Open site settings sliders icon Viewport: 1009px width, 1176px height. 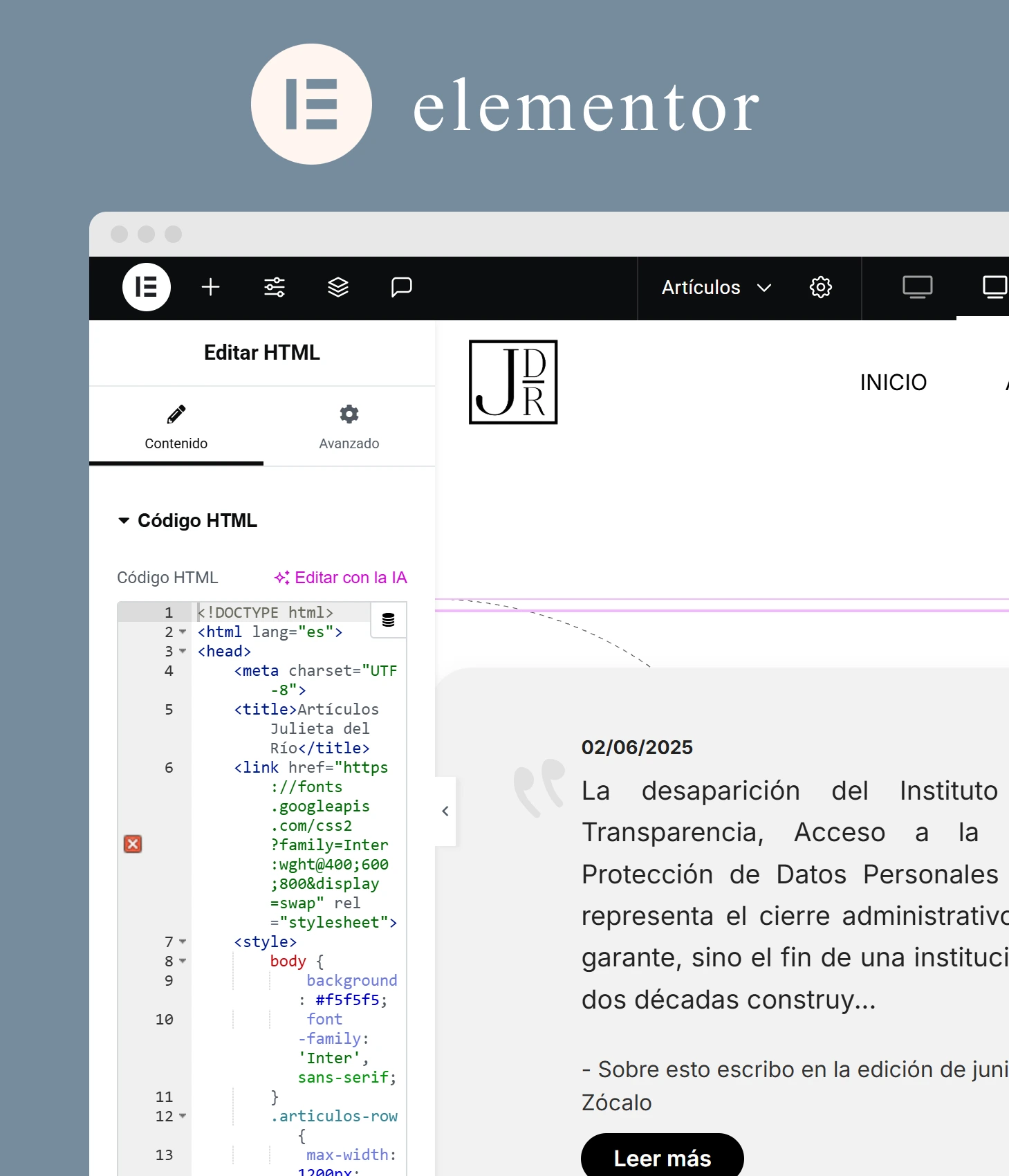tap(275, 287)
